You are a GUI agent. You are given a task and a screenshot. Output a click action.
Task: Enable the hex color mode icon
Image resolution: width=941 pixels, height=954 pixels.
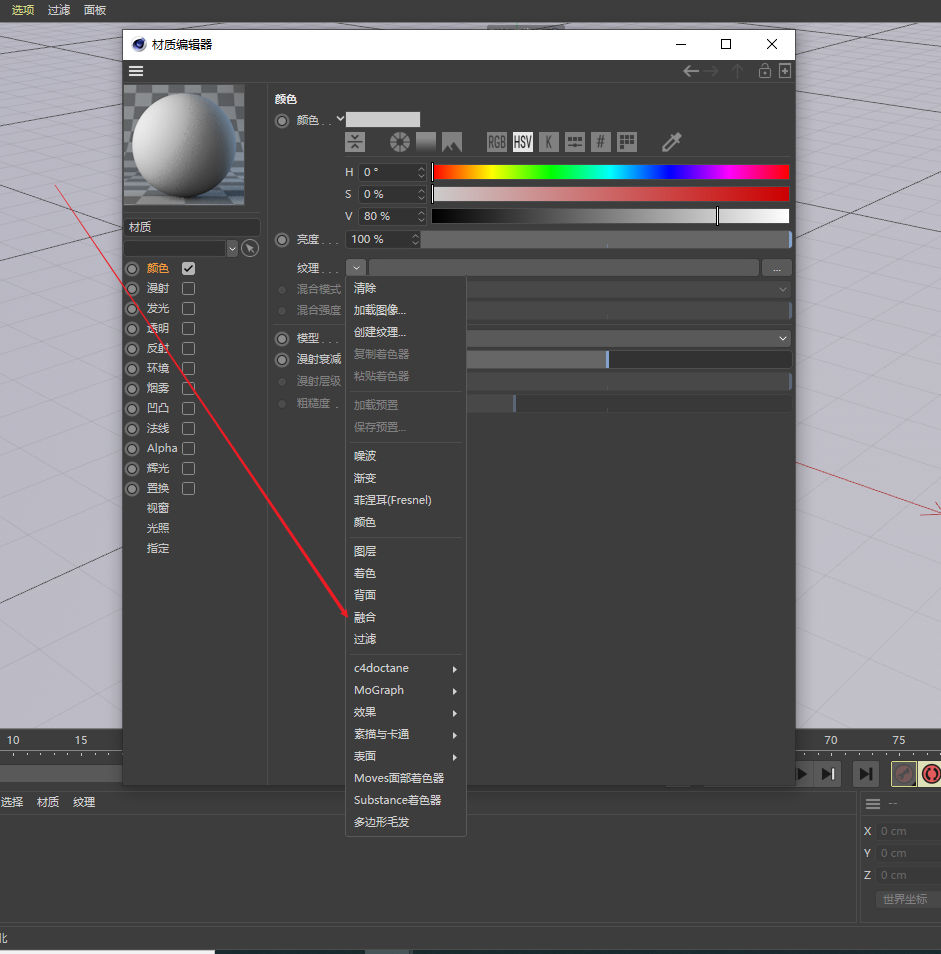pyautogui.click(x=601, y=142)
